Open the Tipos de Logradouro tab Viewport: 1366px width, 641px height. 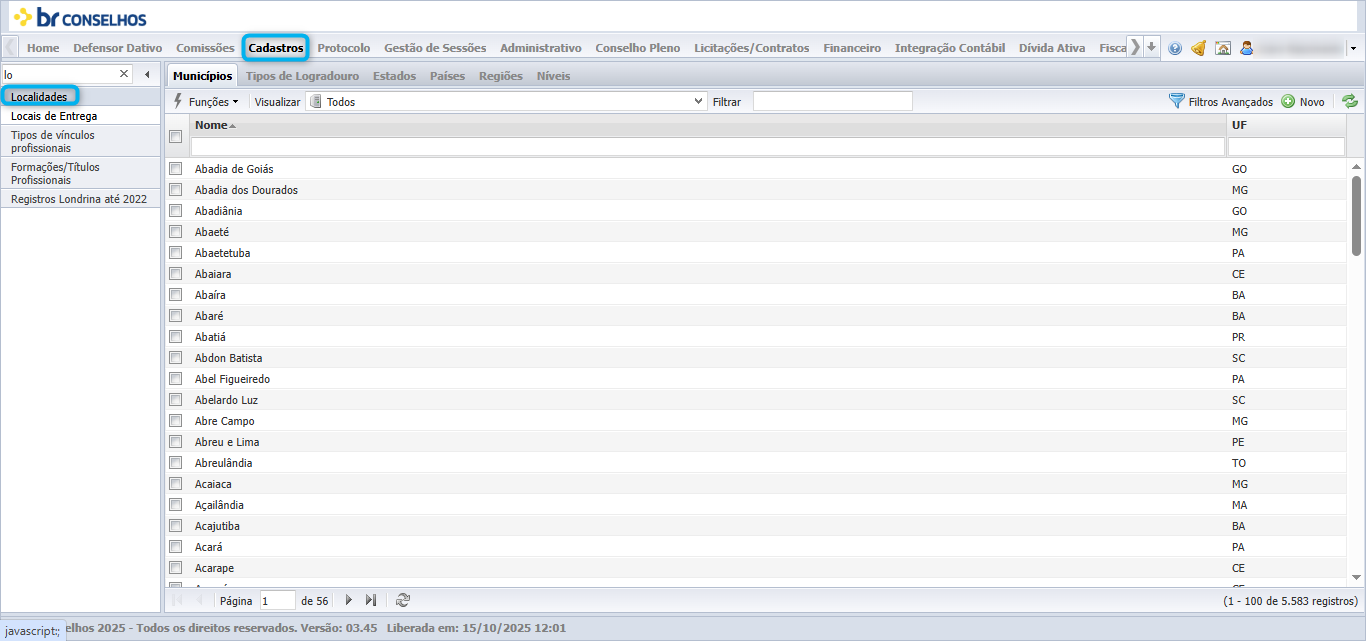click(302, 76)
